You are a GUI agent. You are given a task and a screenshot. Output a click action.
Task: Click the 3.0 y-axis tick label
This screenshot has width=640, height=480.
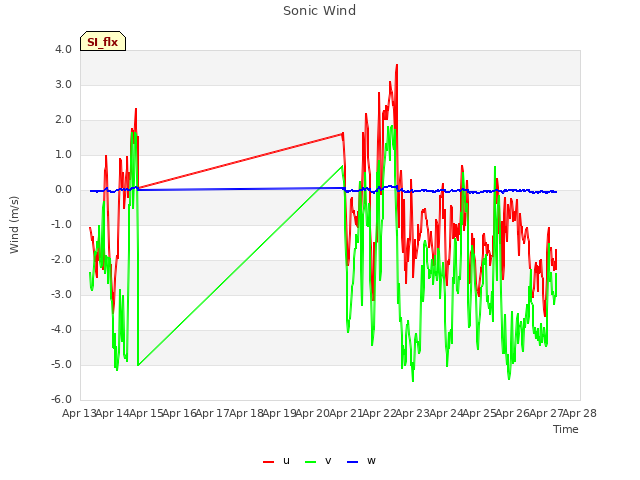pos(63,84)
